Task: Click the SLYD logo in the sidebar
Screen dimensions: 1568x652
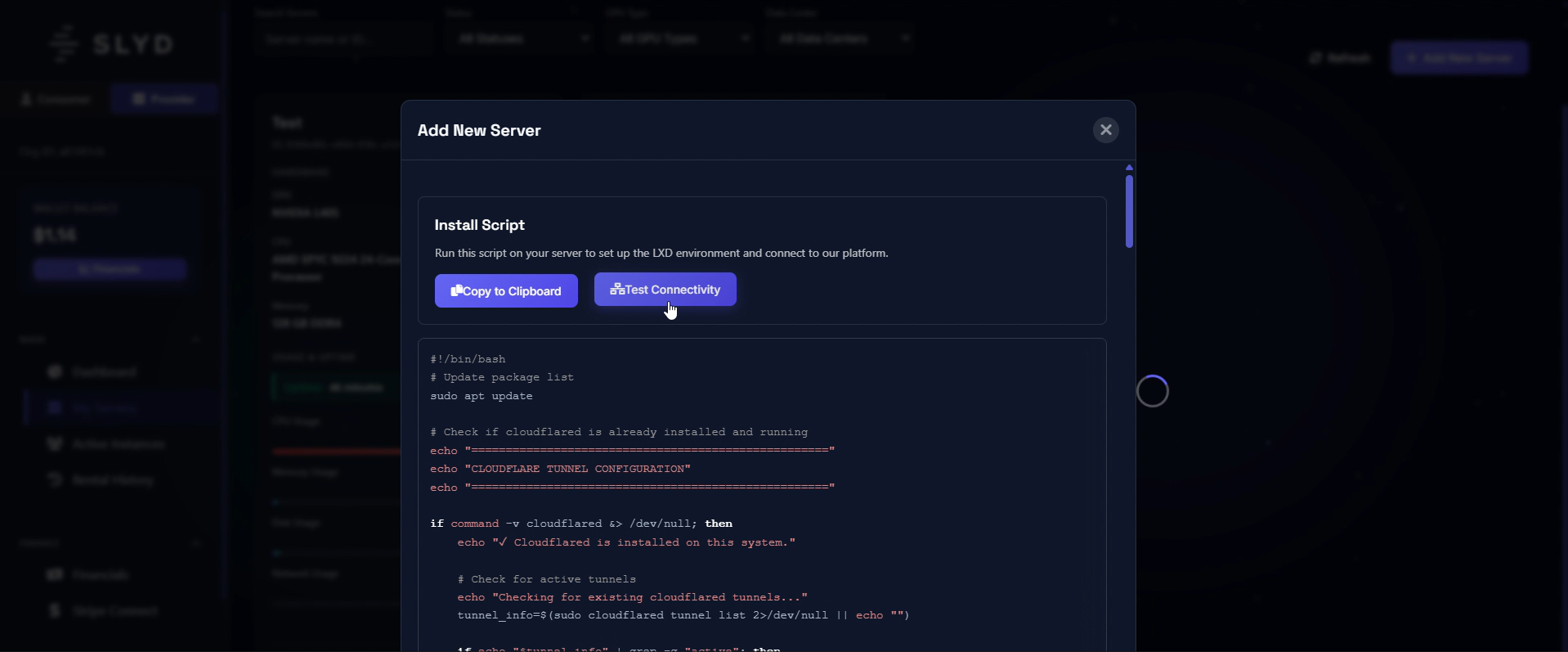Action: pos(111,44)
